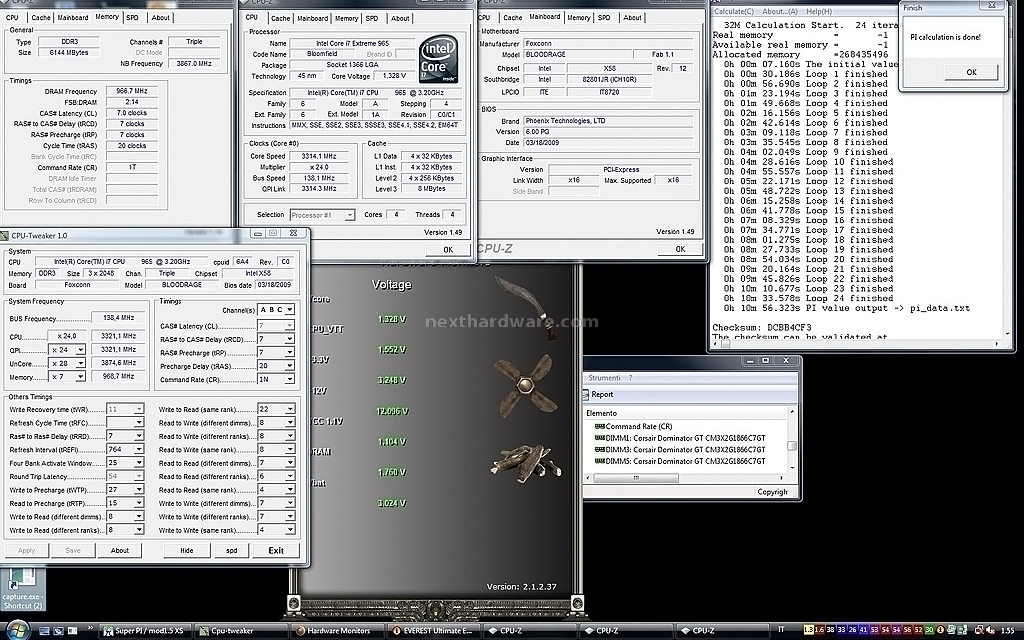Select the 'Command Rate (CR)' row in EVEREST

click(x=633, y=426)
